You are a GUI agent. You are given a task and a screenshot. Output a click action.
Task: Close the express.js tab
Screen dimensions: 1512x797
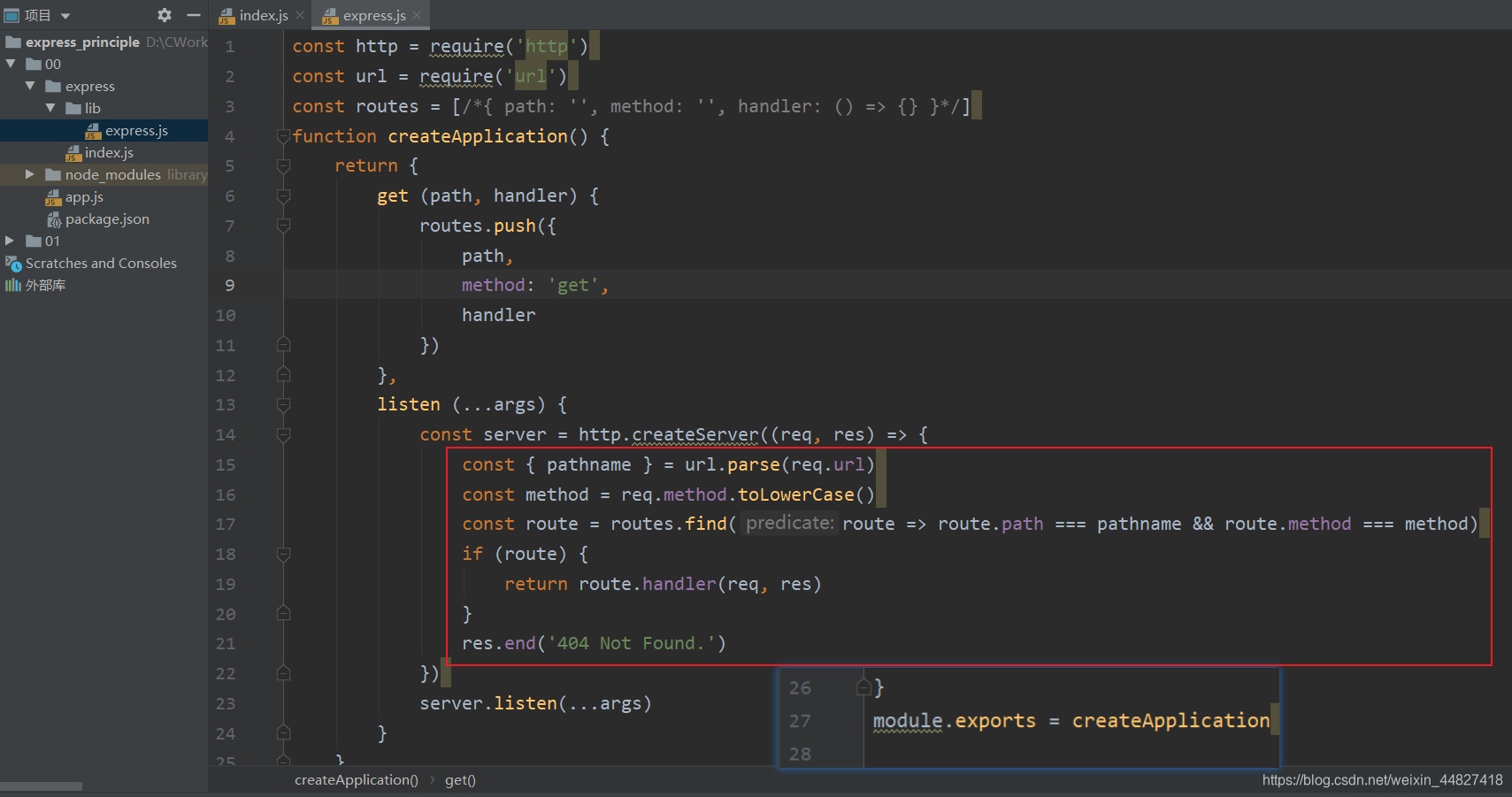[417, 16]
